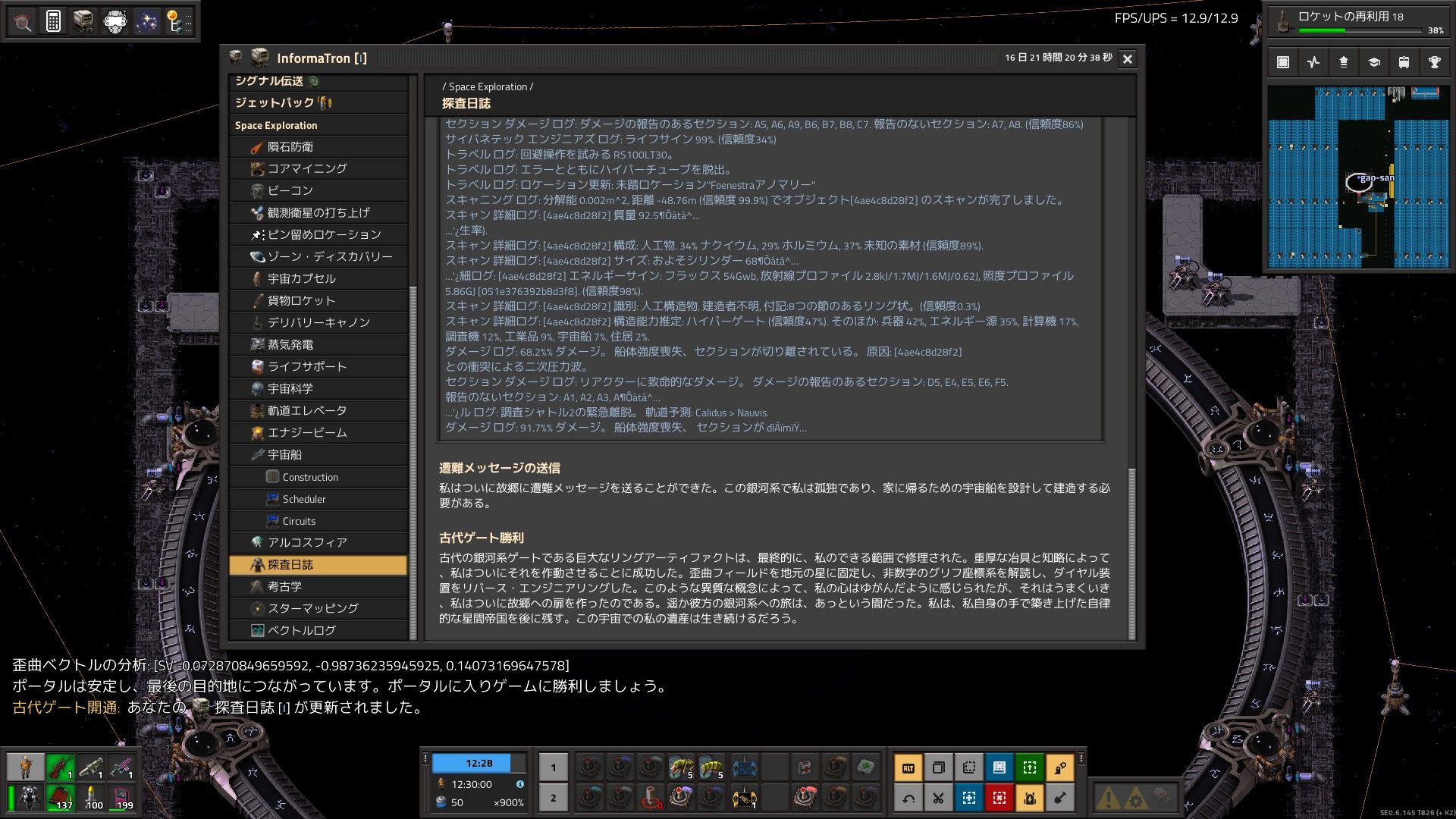This screenshot has width=1456, height=819.
Task: Open the 観測衛星の打ち上げ page
Action: pos(318,213)
